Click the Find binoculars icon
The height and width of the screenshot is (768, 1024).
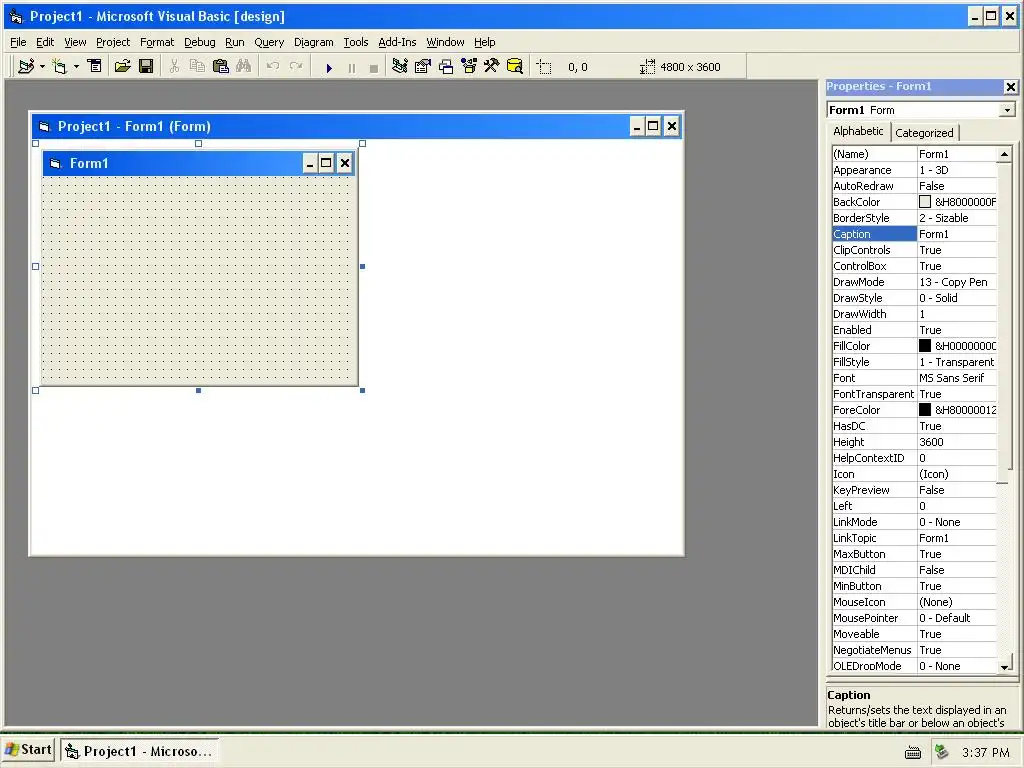pos(244,66)
